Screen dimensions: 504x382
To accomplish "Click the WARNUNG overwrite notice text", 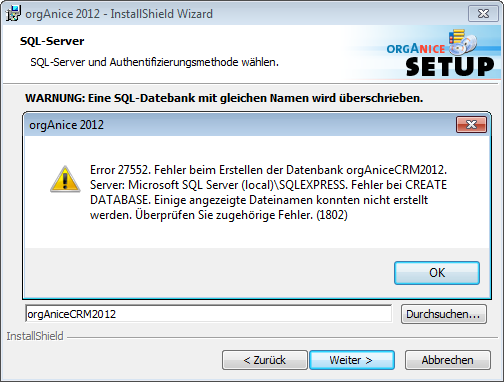I will coord(224,98).
